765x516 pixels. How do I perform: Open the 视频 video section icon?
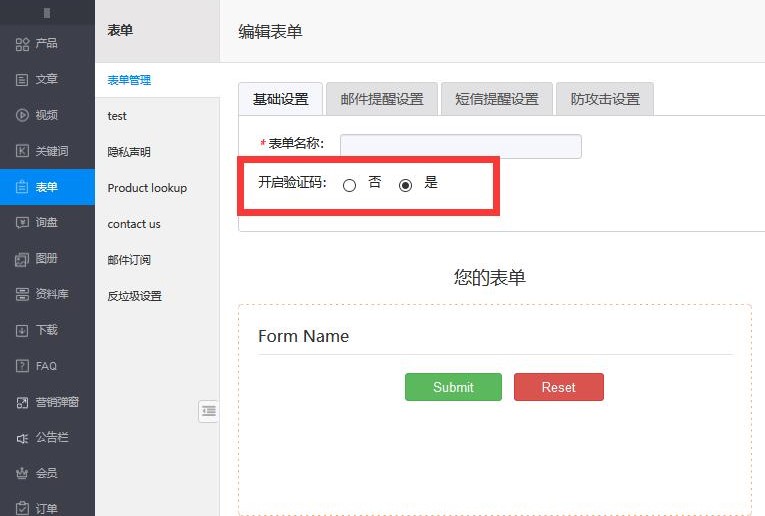[22, 115]
